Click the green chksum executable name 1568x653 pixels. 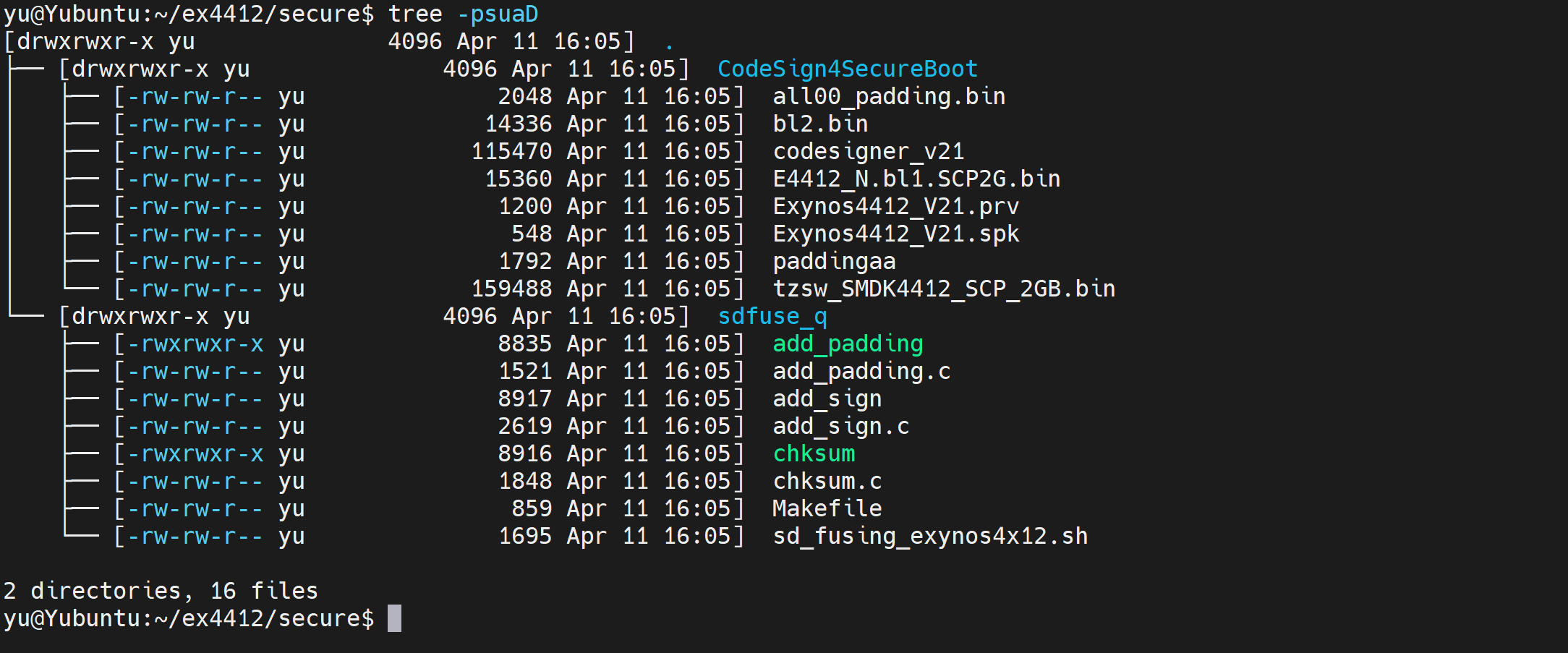[x=814, y=454]
